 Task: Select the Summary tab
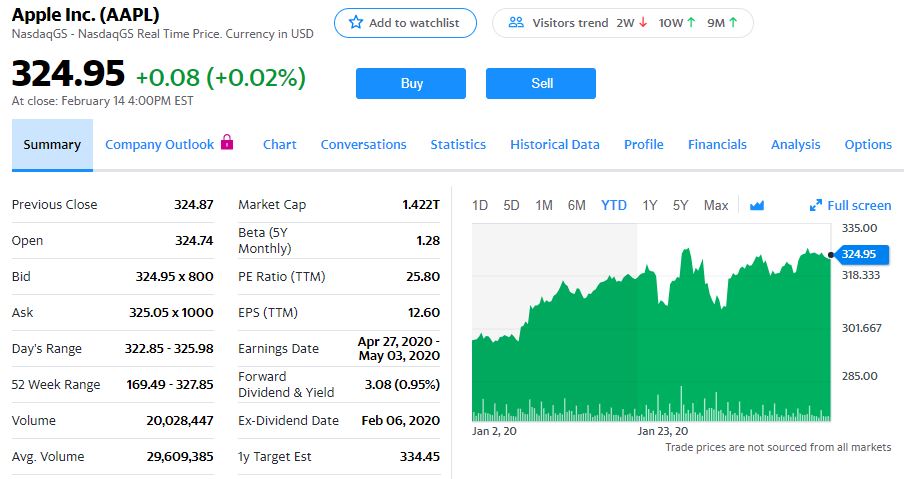(x=52, y=145)
